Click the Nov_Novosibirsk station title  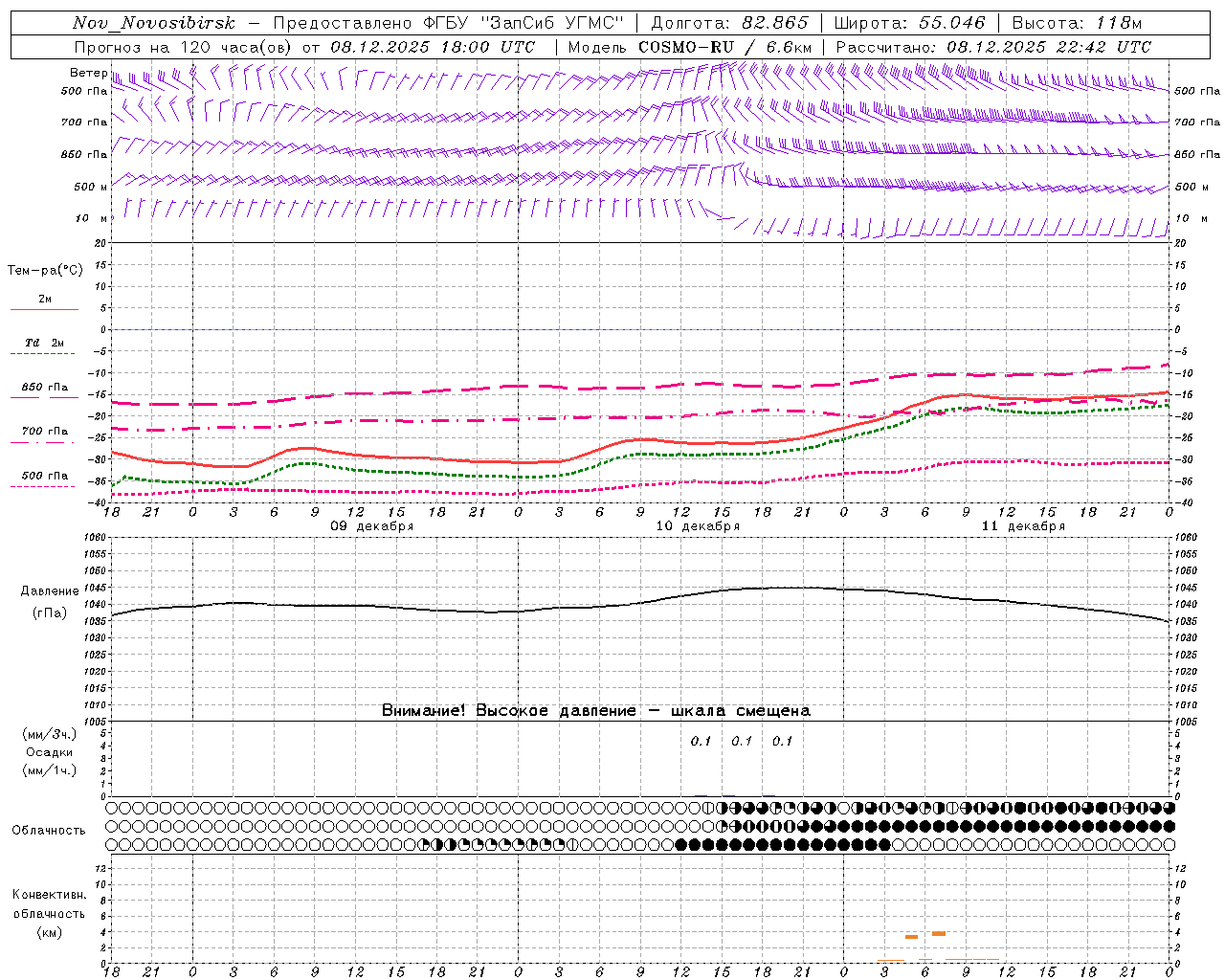click(x=153, y=23)
